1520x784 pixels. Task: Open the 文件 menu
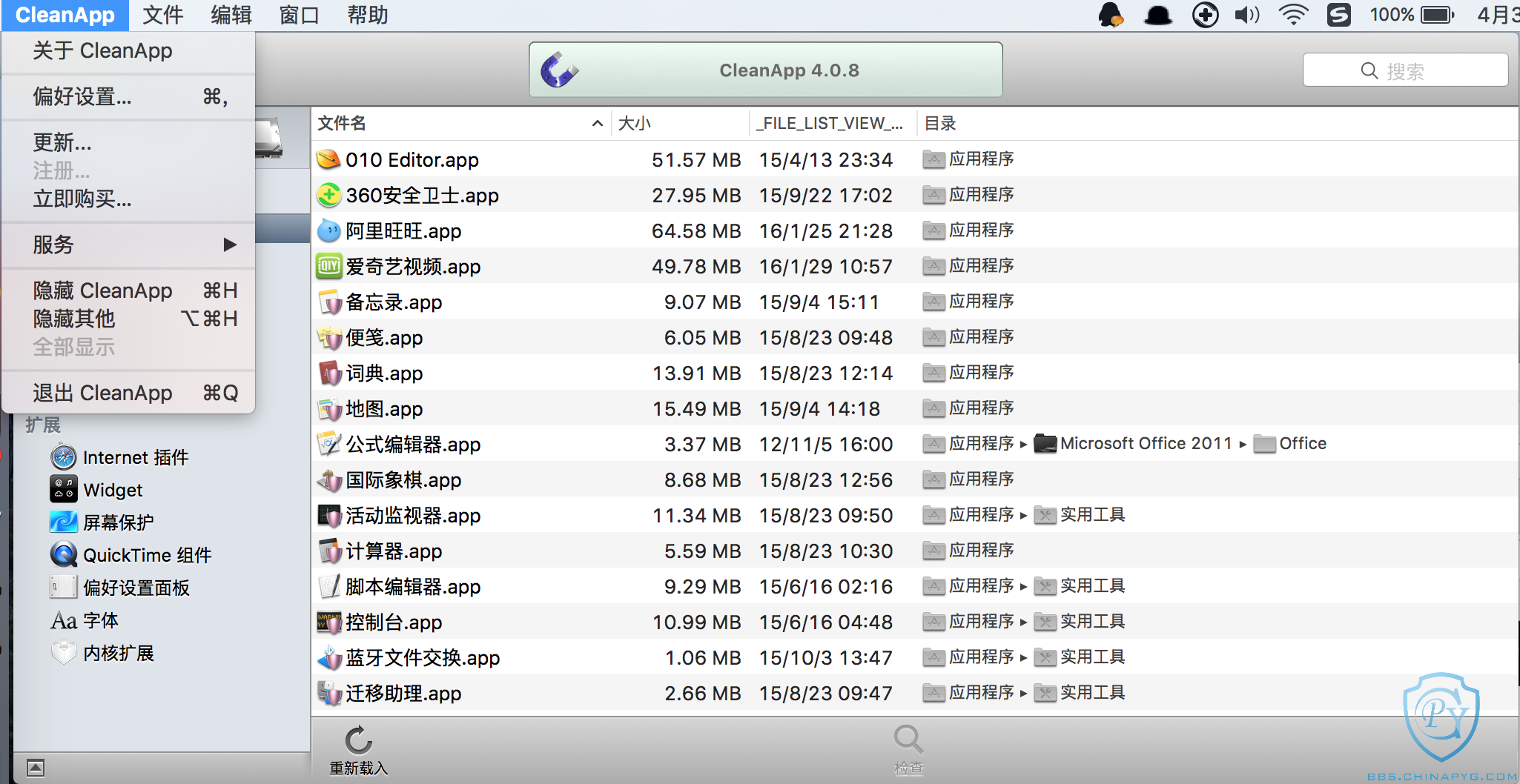(x=163, y=15)
